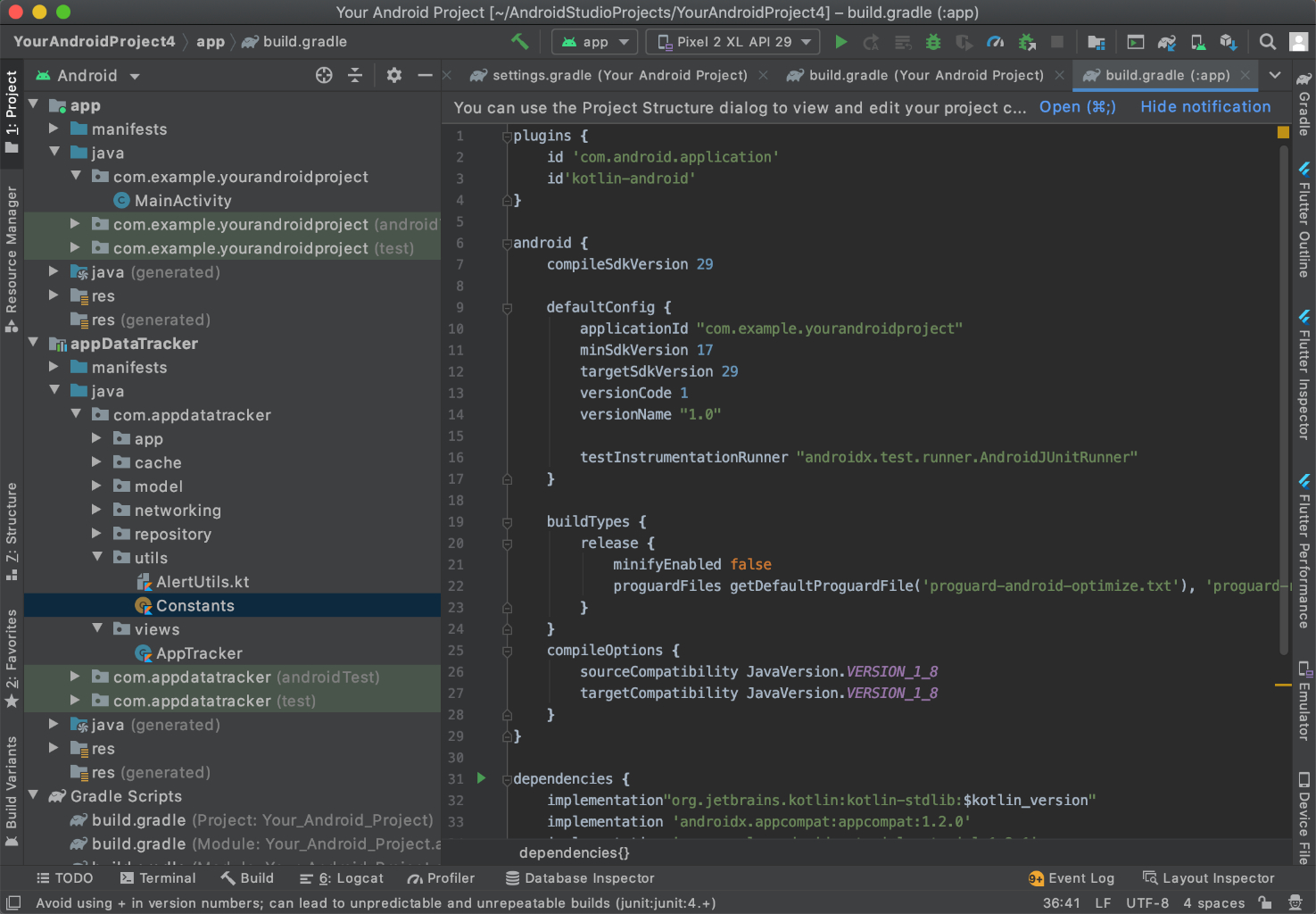Toggle the Flutter Outline tool window
The width and height of the screenshot is (1316, 914).
pyautogui.click(x=1304, y=220)
